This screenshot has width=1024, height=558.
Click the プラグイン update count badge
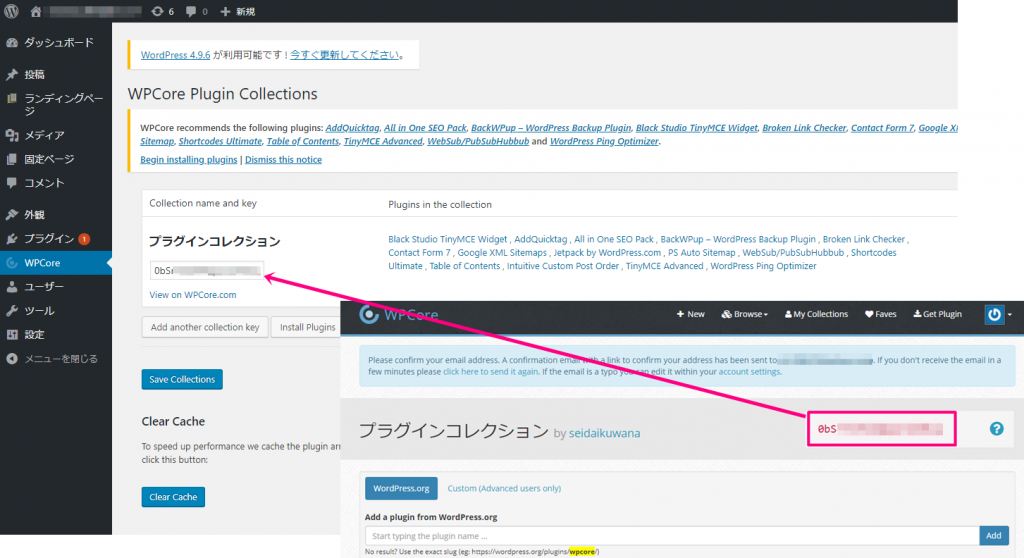click(x=84, y=239)
